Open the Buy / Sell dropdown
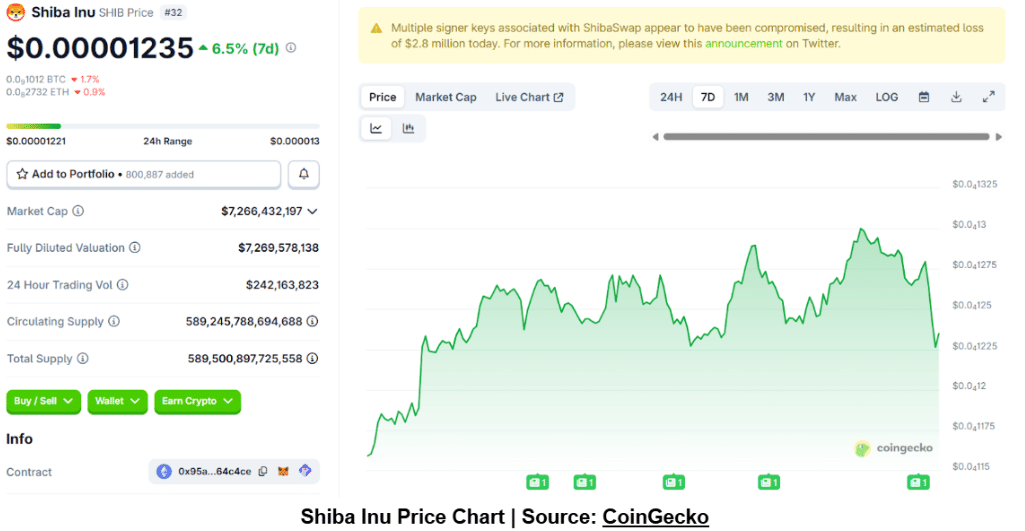Image resolution: width=1025 pixels, height=531 pixels. point(43,401)
